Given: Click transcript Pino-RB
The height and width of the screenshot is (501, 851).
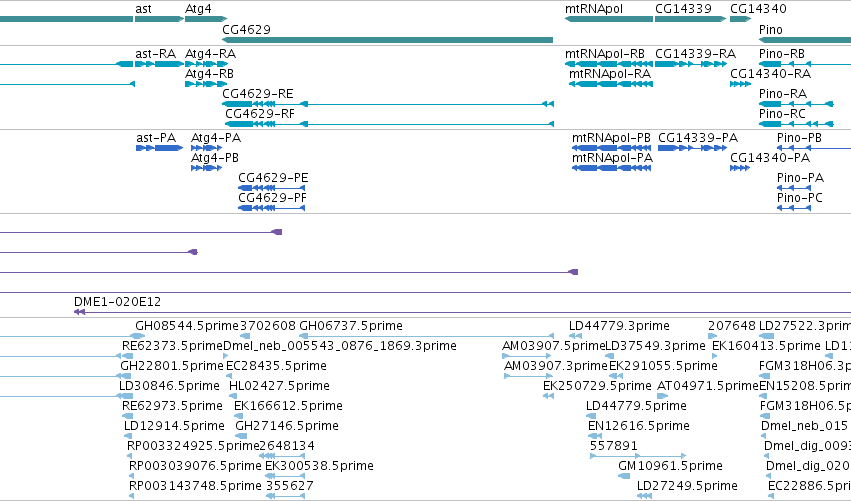Looking at the screenshot, I should pos(805,64).
